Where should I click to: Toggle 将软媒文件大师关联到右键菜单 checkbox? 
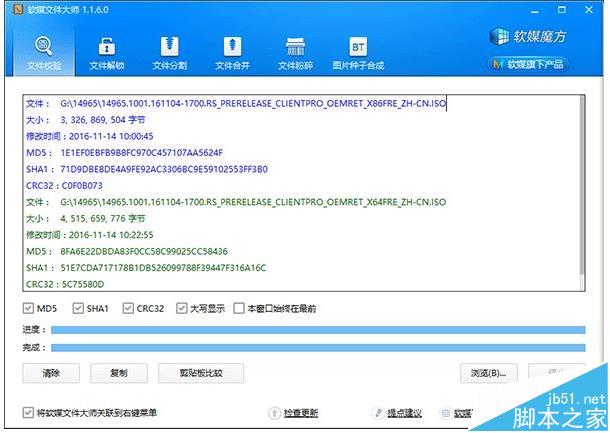coord(28,412)
